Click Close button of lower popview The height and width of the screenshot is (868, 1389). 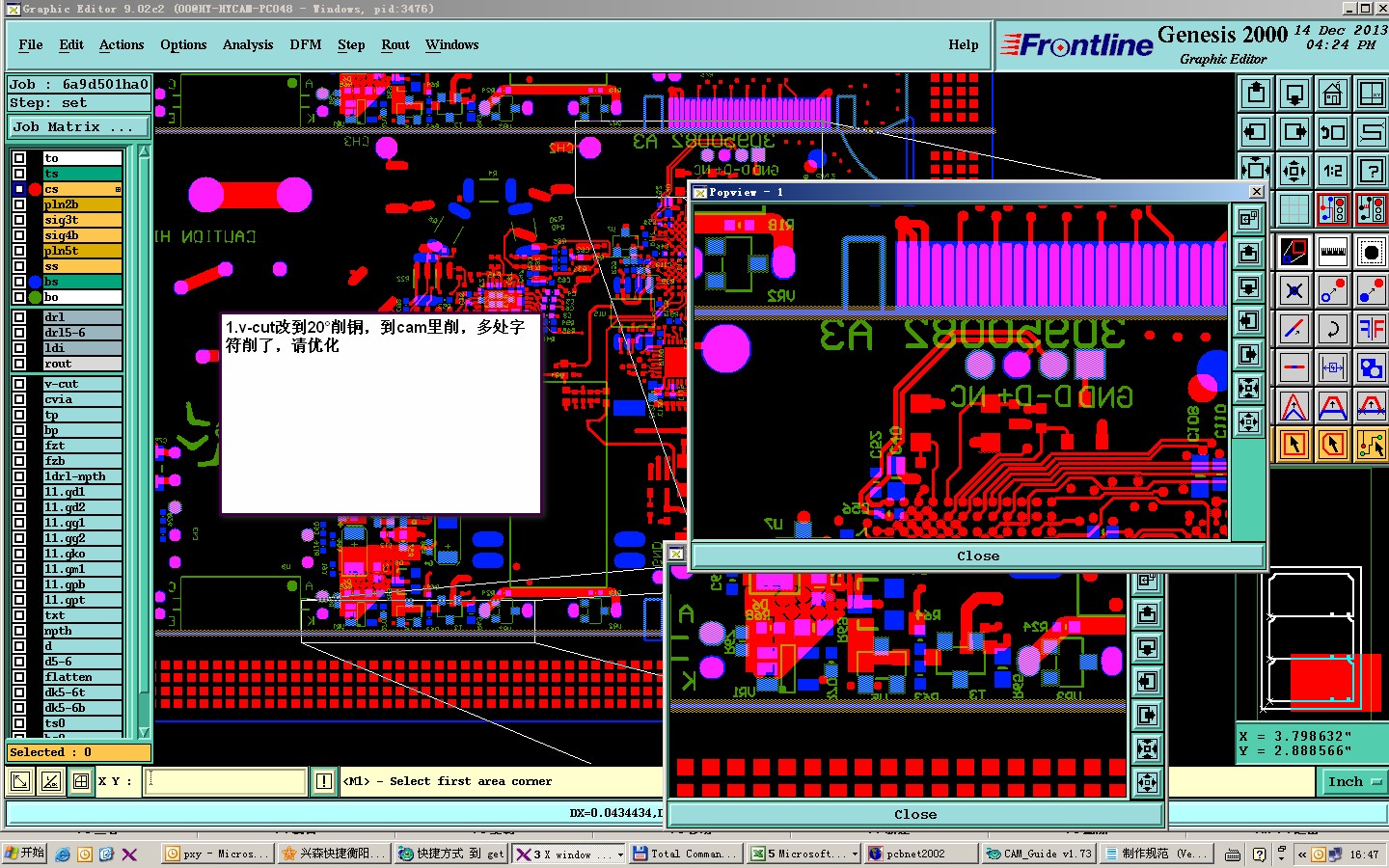(915, 814)
